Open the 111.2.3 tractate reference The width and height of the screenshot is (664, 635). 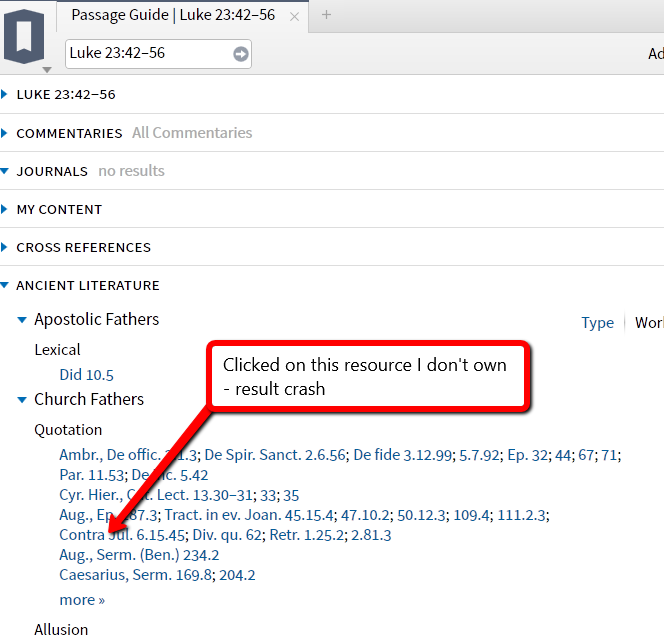click(521, 515)
